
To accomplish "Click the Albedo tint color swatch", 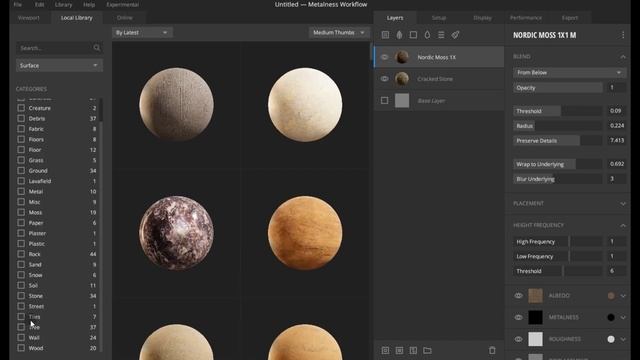I will [x=611, y=296].
